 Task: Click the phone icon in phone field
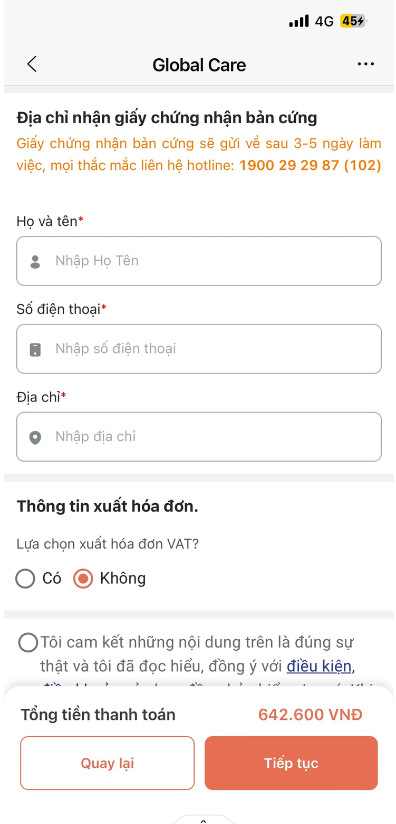(x=35, y=349)
